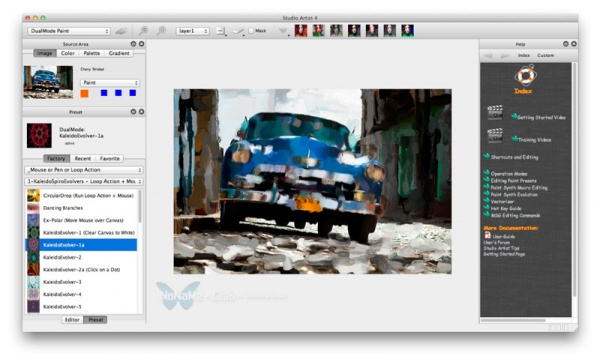
Task: Click the green arrow icon beside Shortcuts and Editing
Action: pos(486,156)
